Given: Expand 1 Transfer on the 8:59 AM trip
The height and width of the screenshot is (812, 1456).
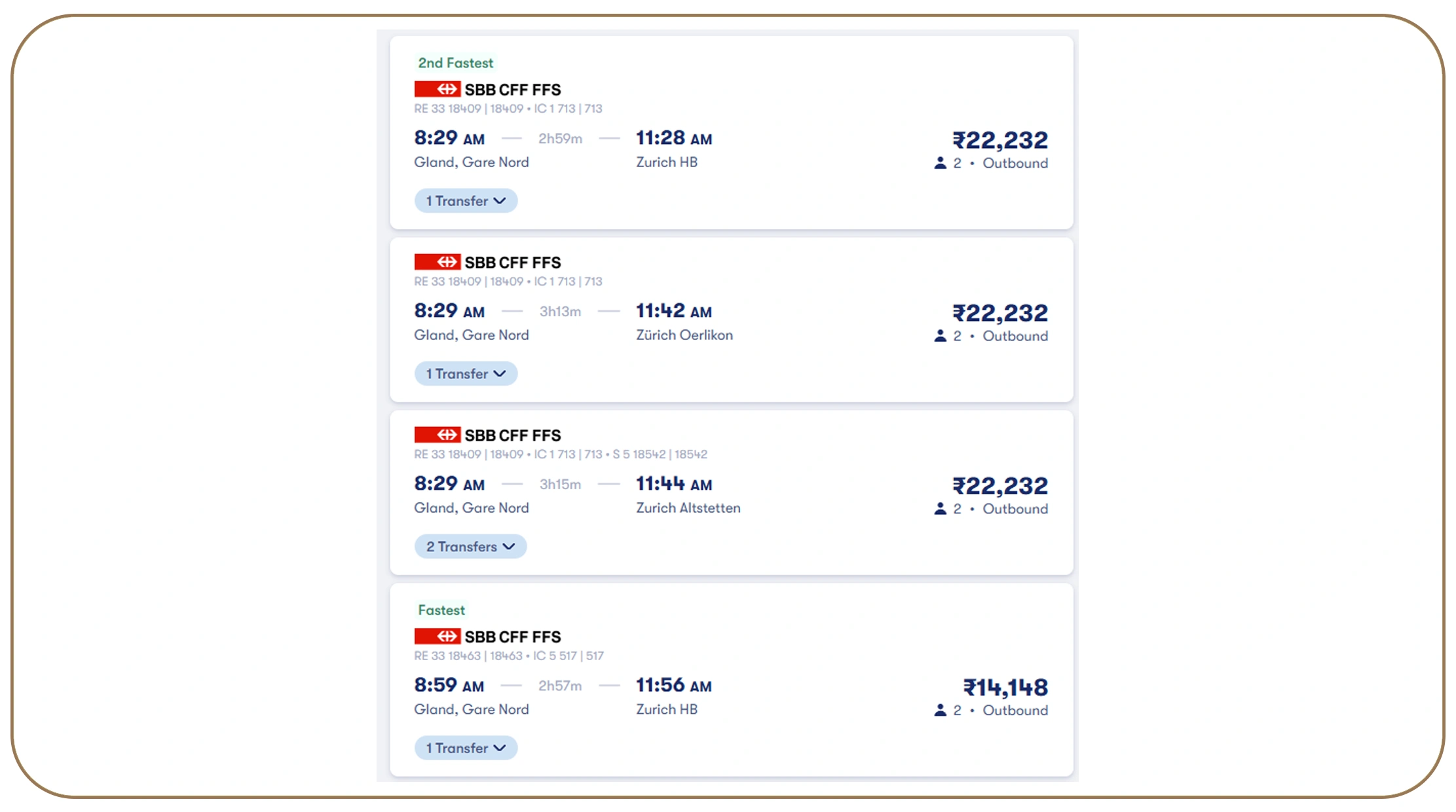Looking at the screenshot, I should click(466, 748).
